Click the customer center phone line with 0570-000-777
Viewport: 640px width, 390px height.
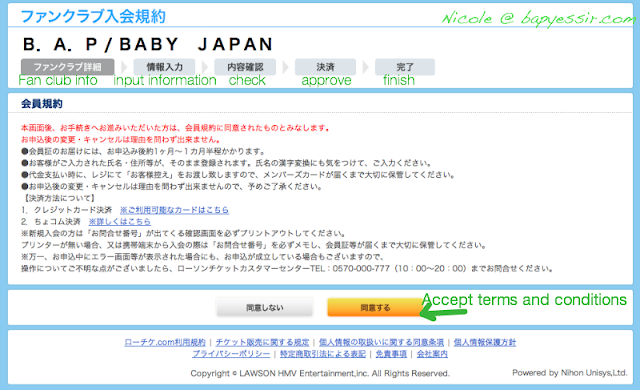click(x=288, y=268)
